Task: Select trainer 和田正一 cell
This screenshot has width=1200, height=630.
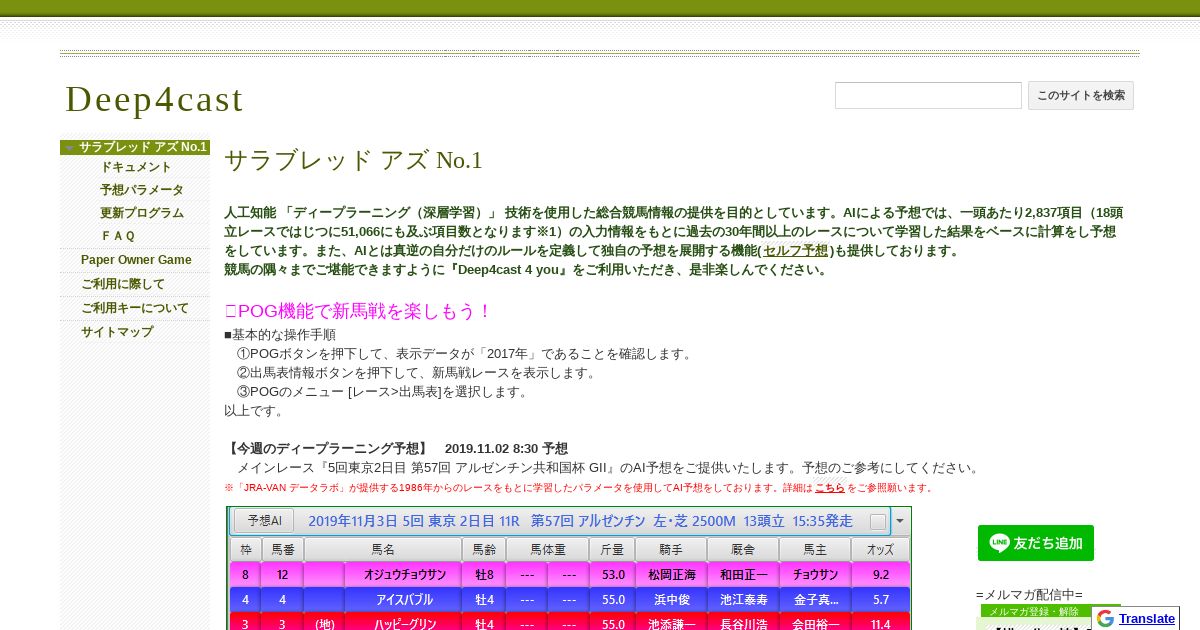Action: (x=743, y=575)
